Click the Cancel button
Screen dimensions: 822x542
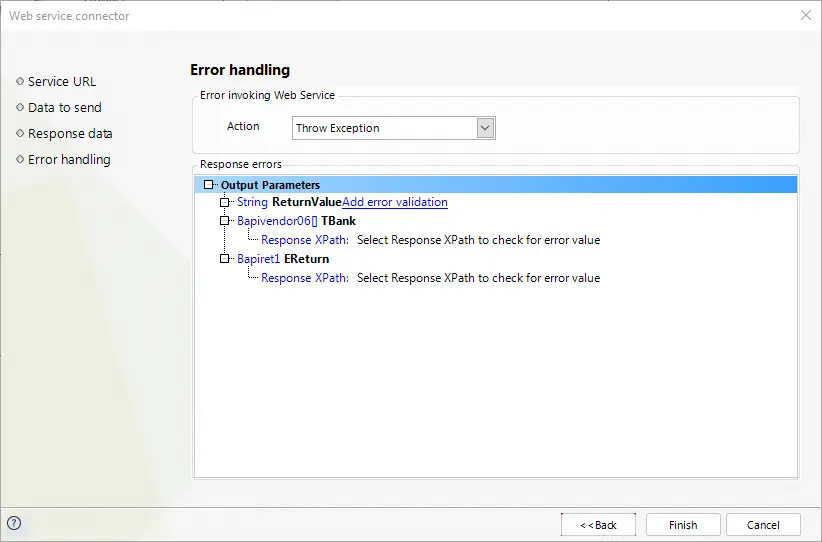click(x=763, y=525)
